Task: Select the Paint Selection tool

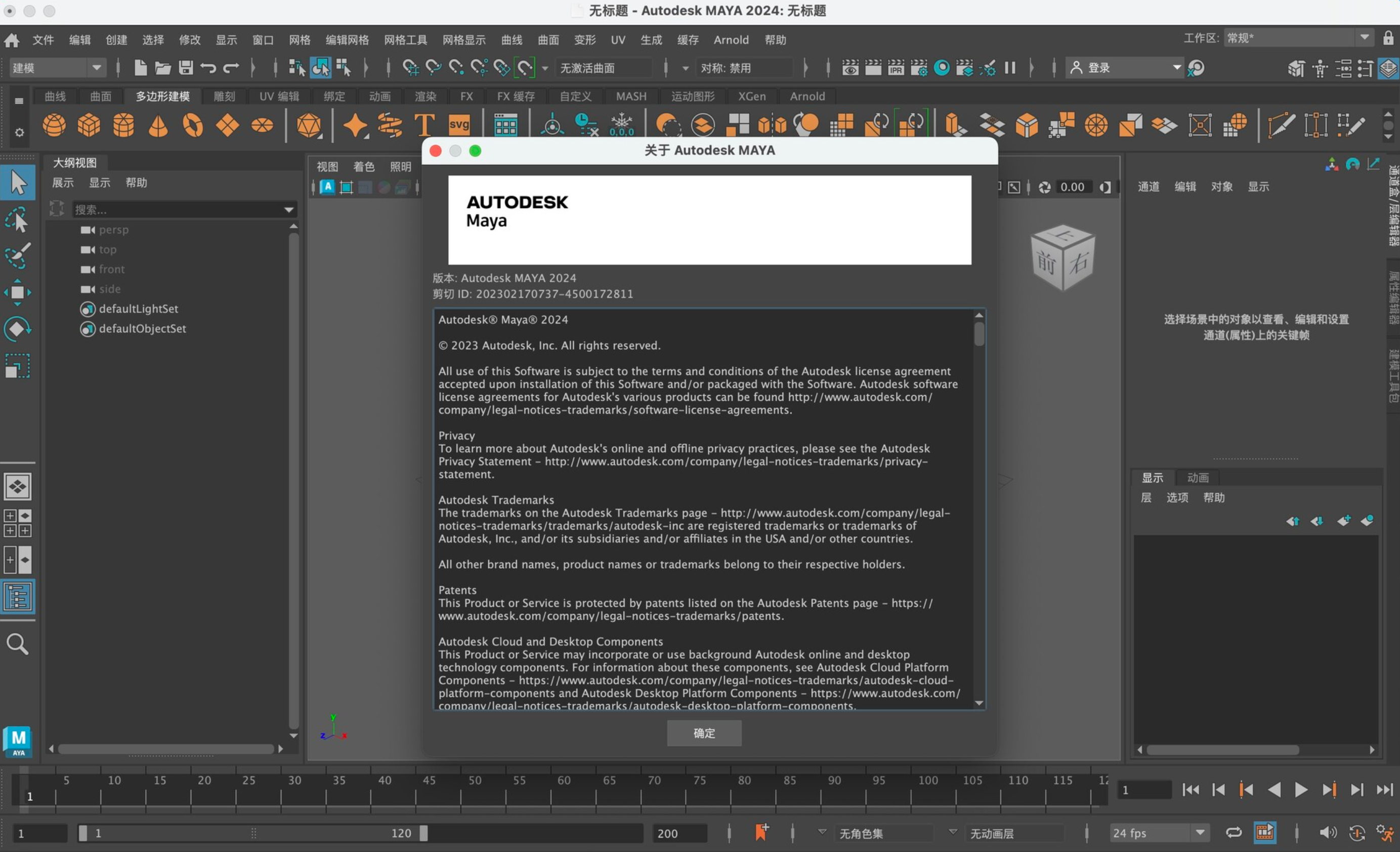Action: [18, 255]
